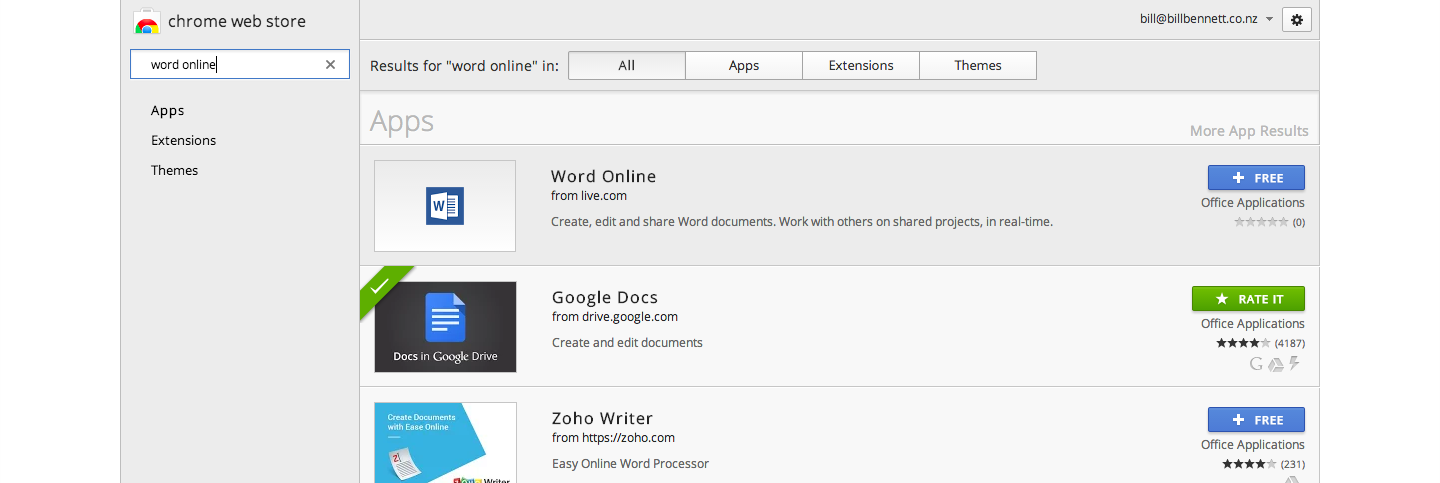Open the Zoho Writer title link
The width and height of the screenshot is (1440, 483).
602,418
